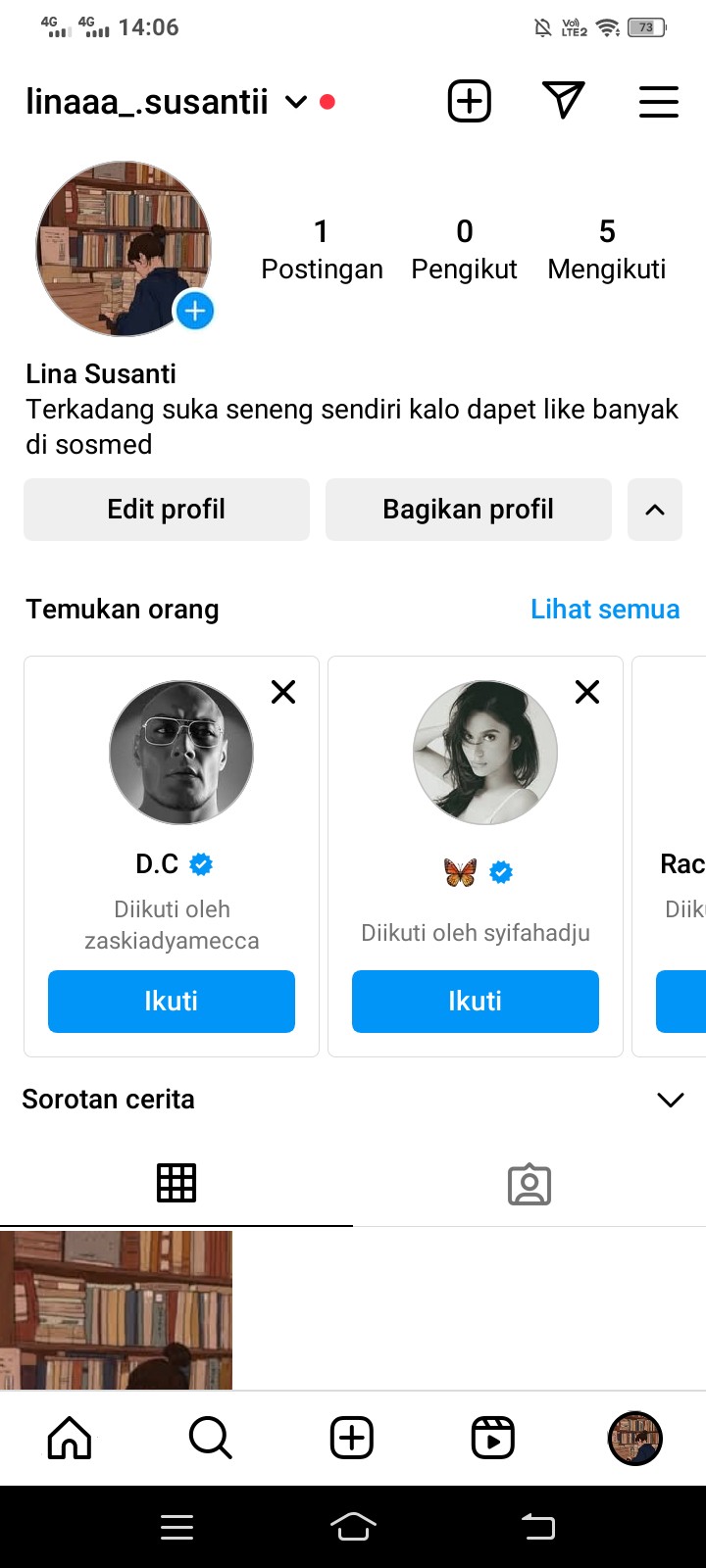Open Reels from bottom navigation

tap(493, 1438)
